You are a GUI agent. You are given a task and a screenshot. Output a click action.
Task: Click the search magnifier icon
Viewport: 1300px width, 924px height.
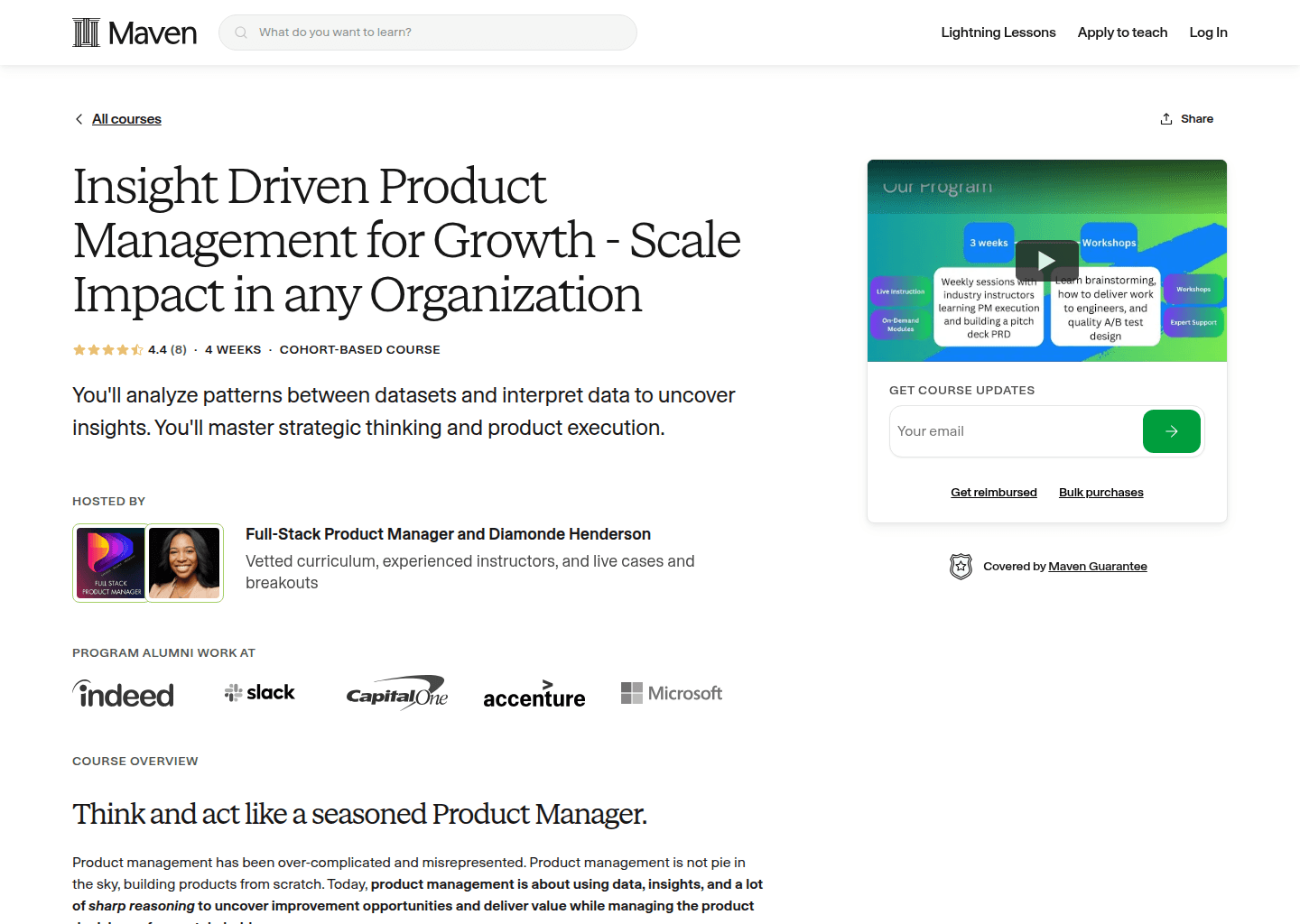tap(240, 32)
